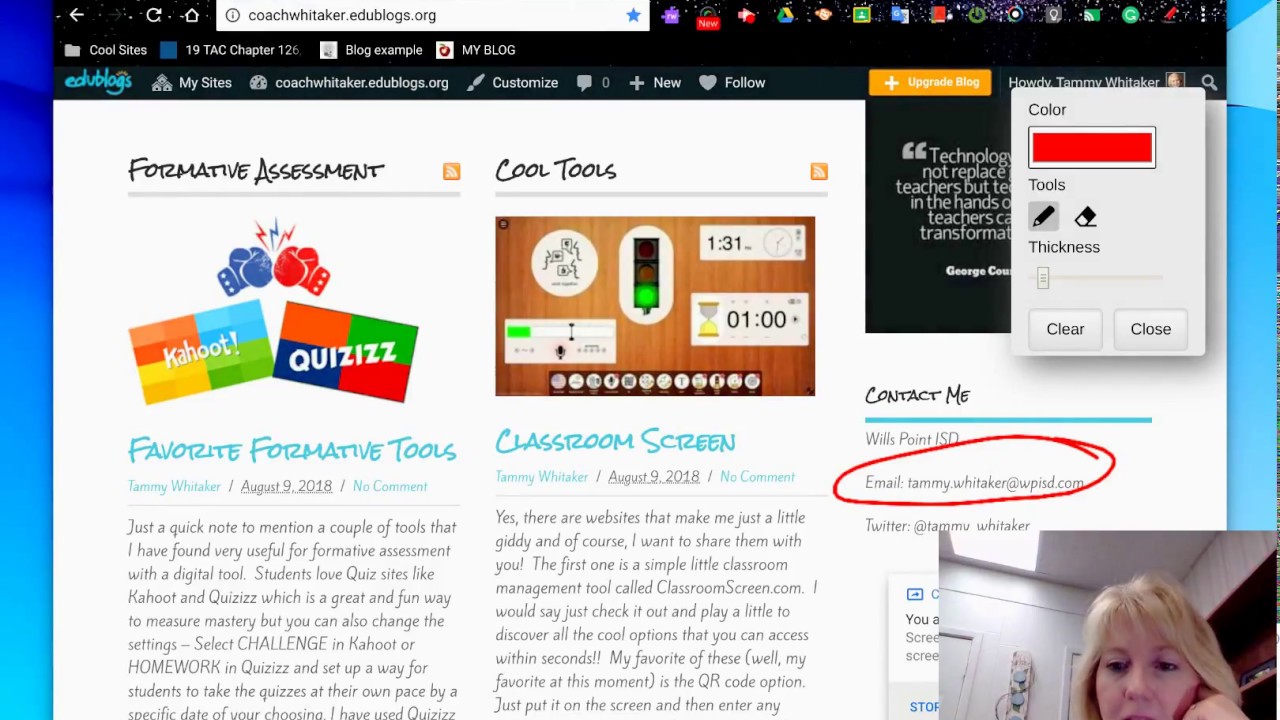
Task: Open the Grammarly extension icon
Action: point(1130,15)
